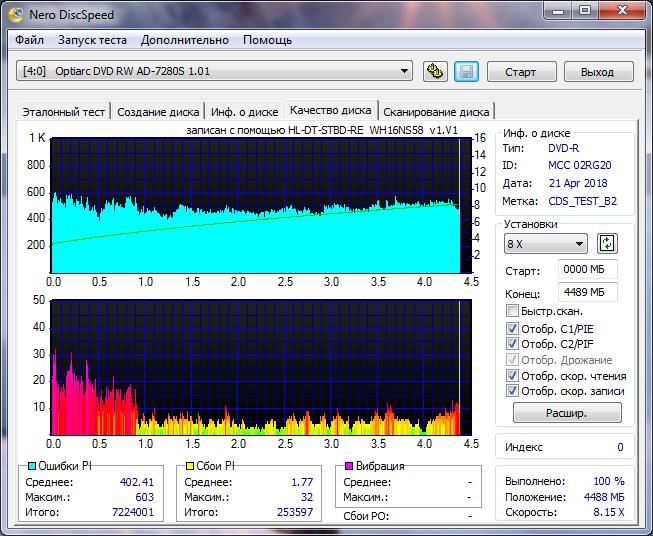Click the Расшир. button
653x536 pixels.
pyautogui.click(x=566, y=413)
